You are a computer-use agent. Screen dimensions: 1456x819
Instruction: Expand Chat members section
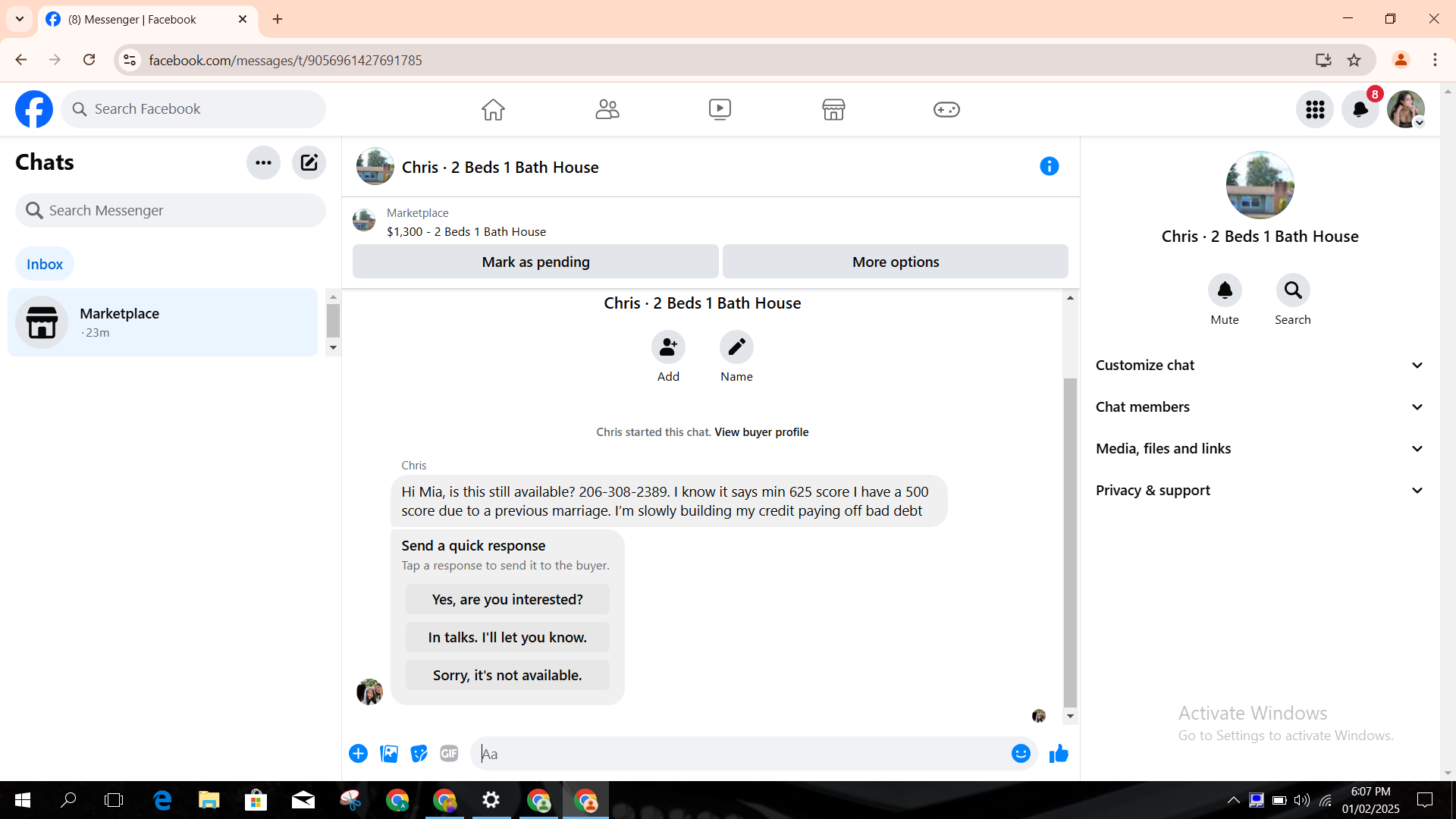1259,407
